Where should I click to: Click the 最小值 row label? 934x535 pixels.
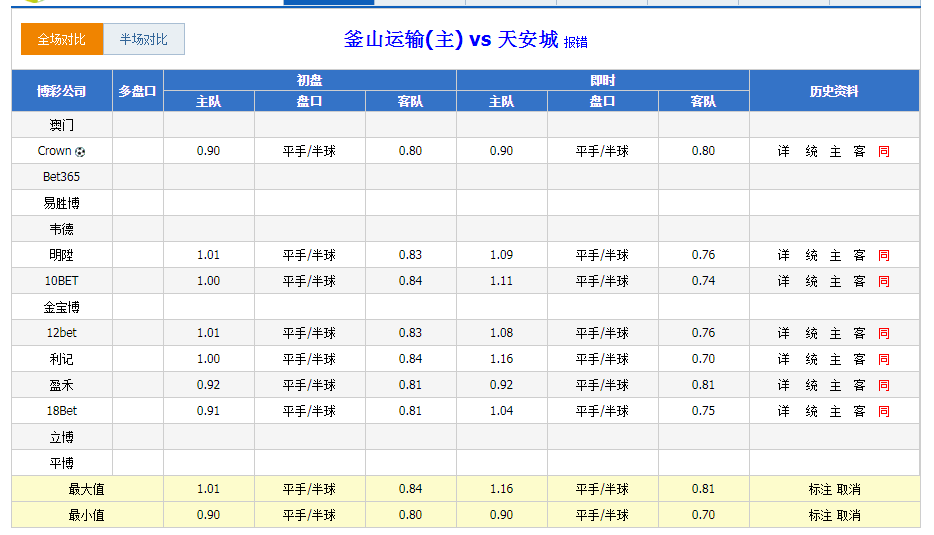(x=86, y=515)
